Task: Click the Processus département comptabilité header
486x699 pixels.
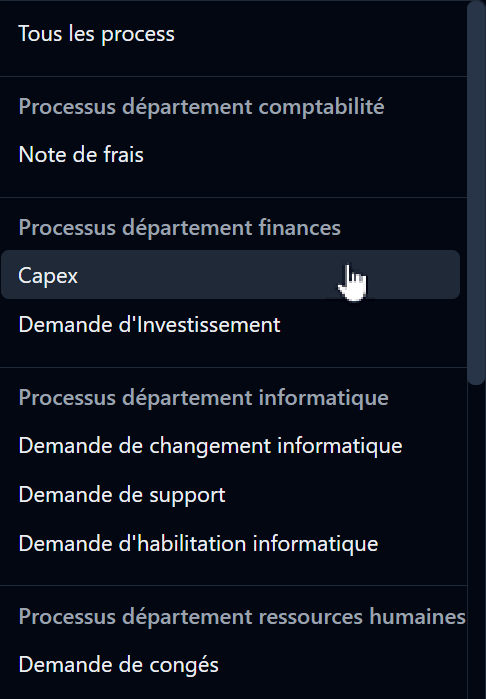Action: pyautogui.click(x=201, y=107)
